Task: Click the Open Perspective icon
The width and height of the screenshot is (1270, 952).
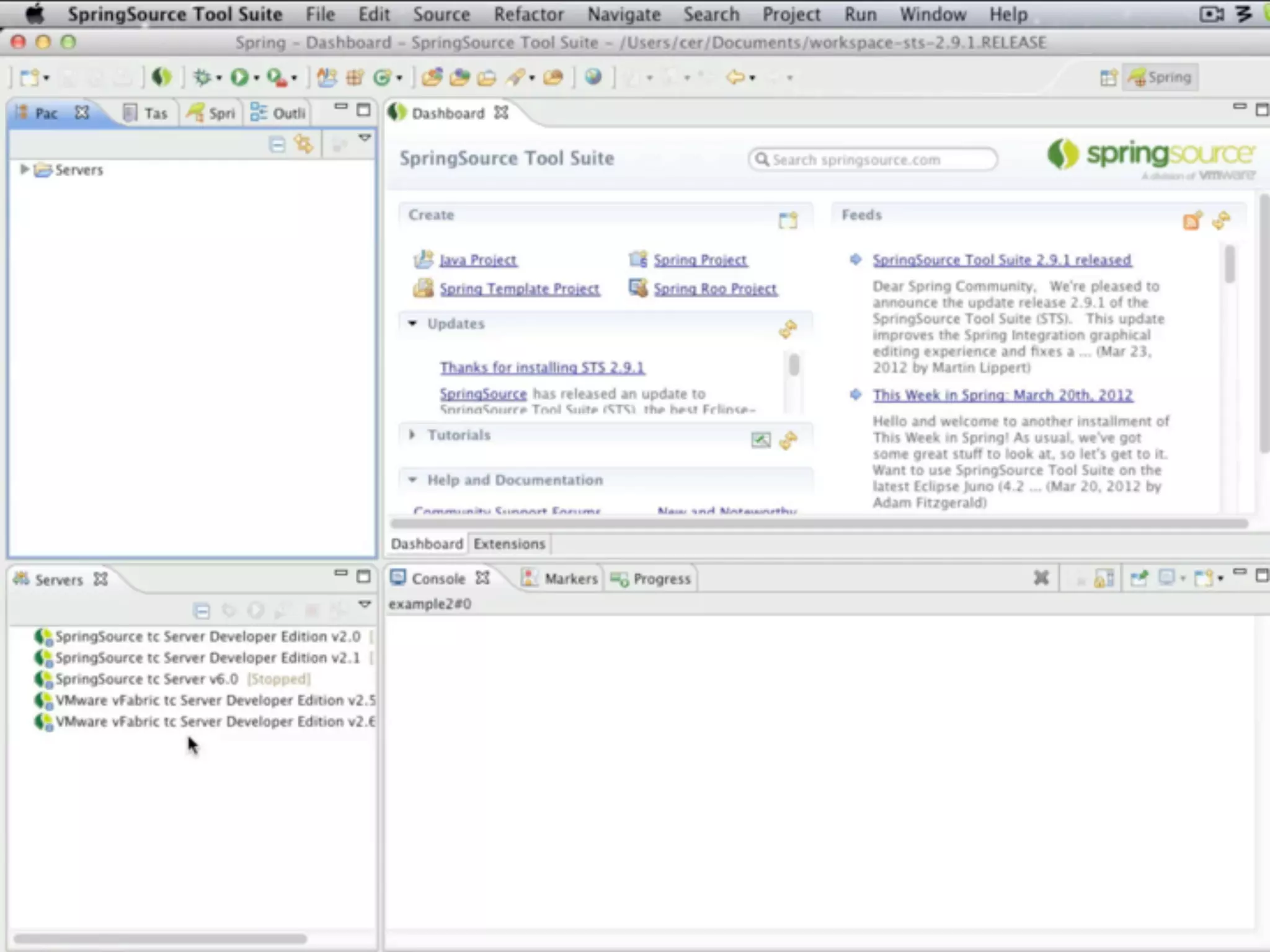Action: tap(1108, 77)
